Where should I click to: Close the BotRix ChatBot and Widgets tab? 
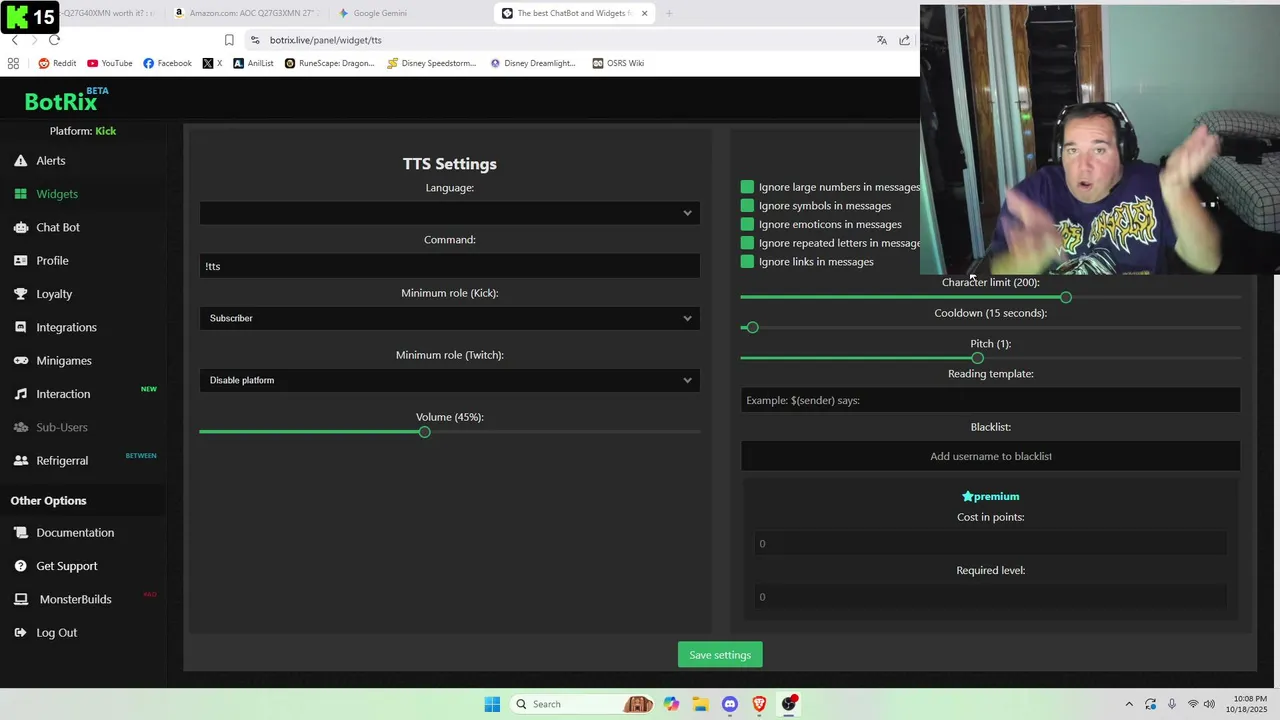coord(644,13)
